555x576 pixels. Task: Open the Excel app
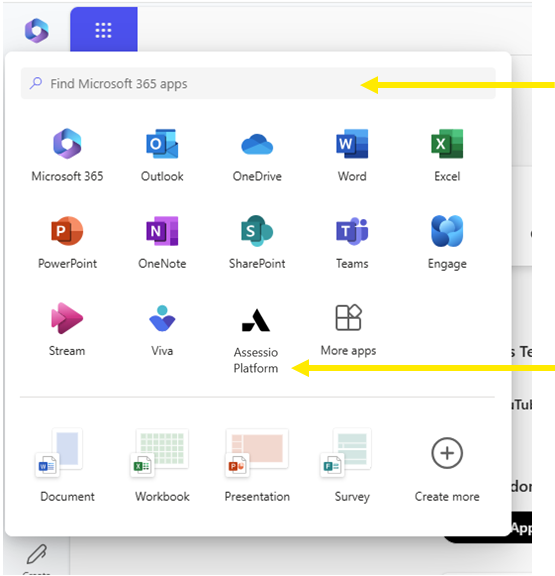(x=447, y=155)
